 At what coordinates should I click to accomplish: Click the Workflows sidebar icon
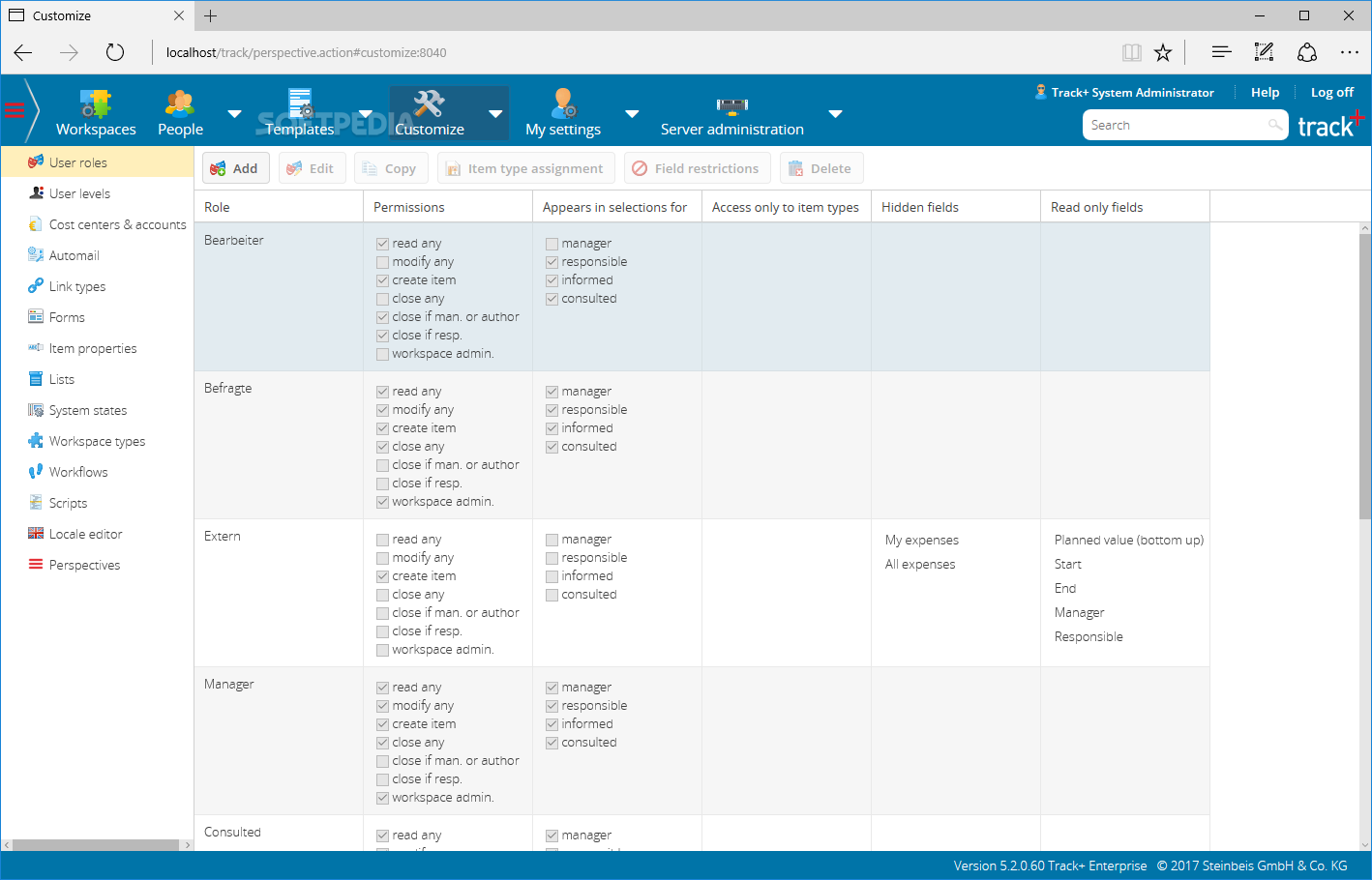pyautogui.click(x=36, y=472)
